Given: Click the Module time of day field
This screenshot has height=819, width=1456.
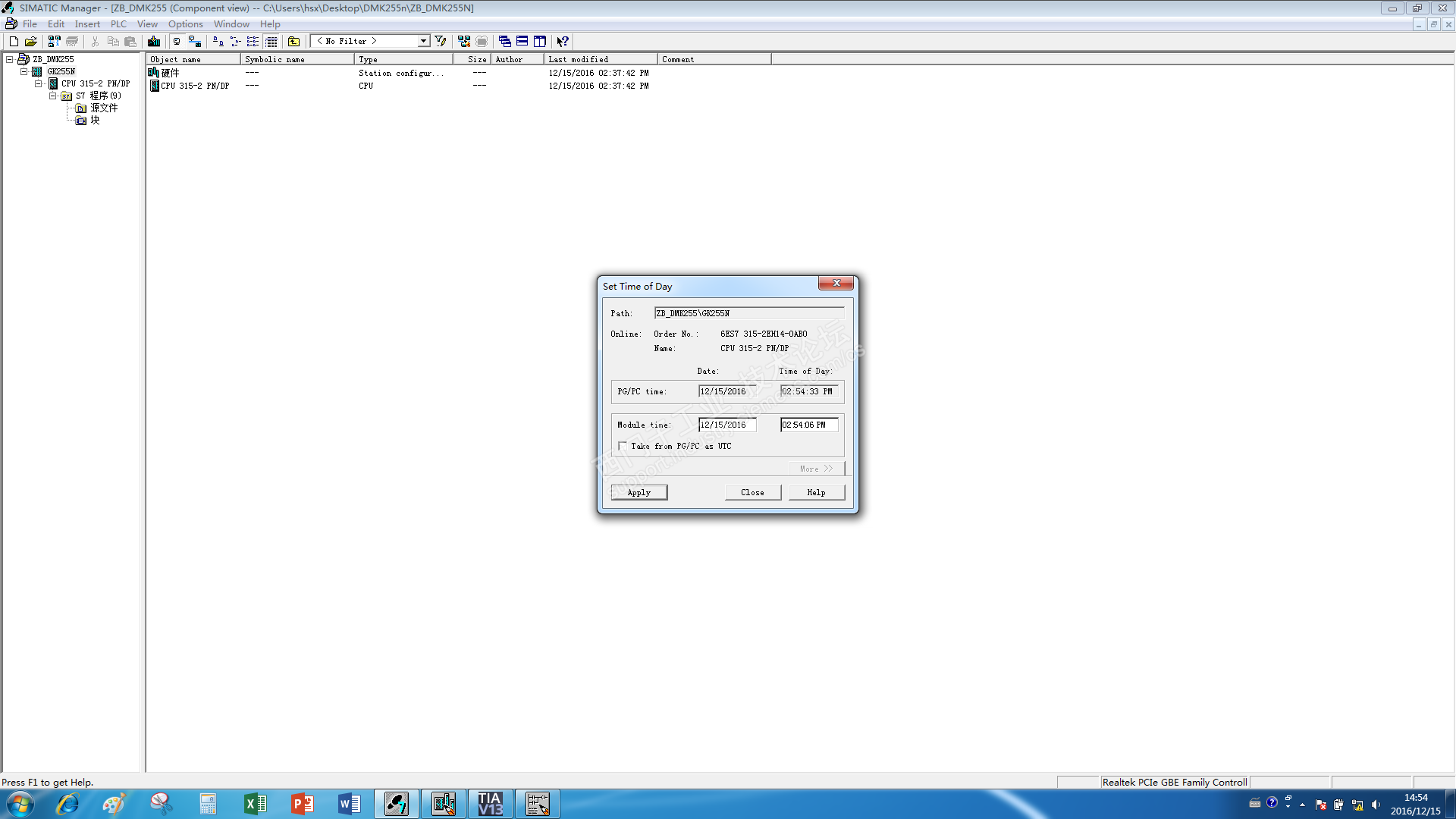Looking at the screenshot, I should coord(808,425).
